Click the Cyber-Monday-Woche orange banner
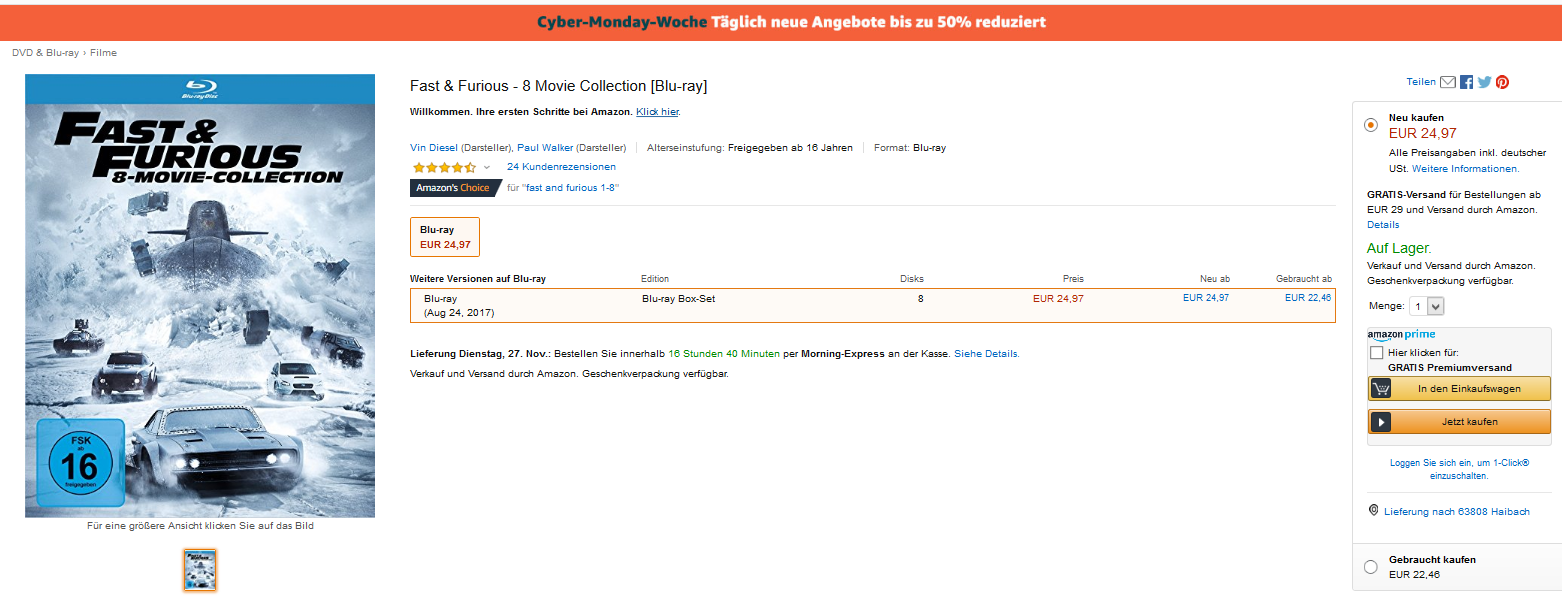The width and height of the screenshot is (1562, 599). pyautogui.click(x=781, y=22)
